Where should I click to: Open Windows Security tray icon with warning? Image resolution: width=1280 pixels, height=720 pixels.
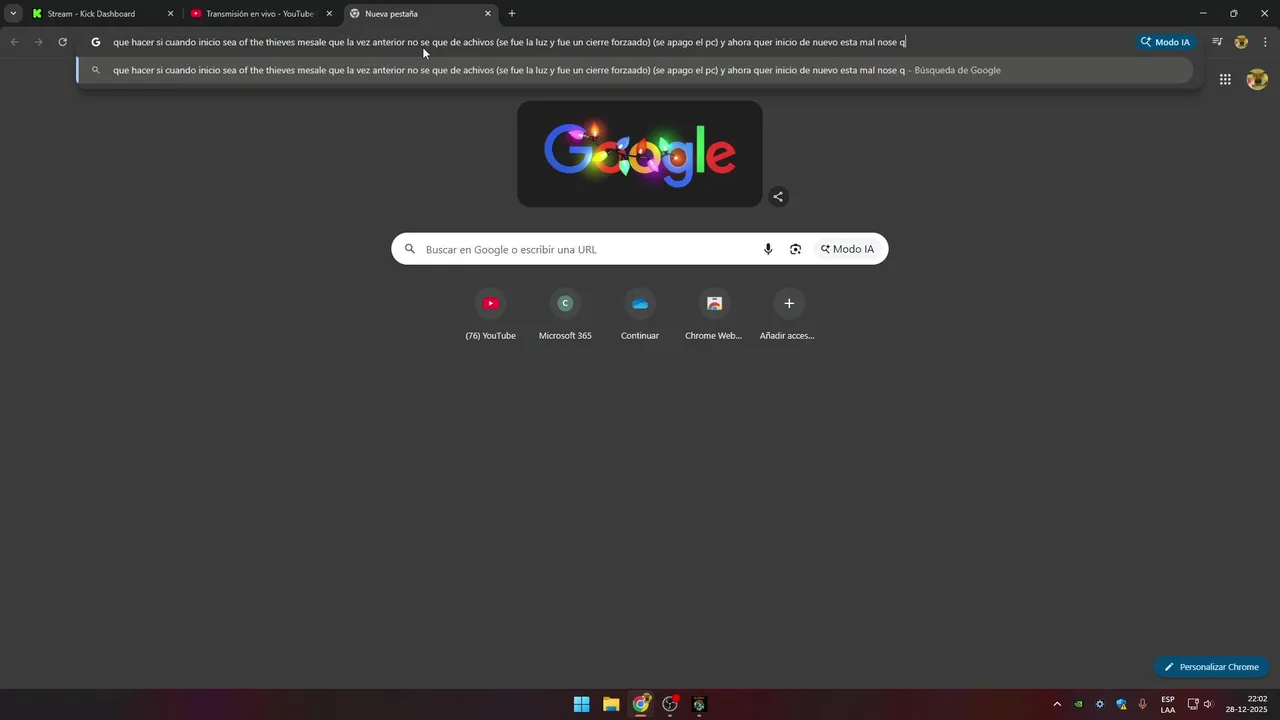1121,704
